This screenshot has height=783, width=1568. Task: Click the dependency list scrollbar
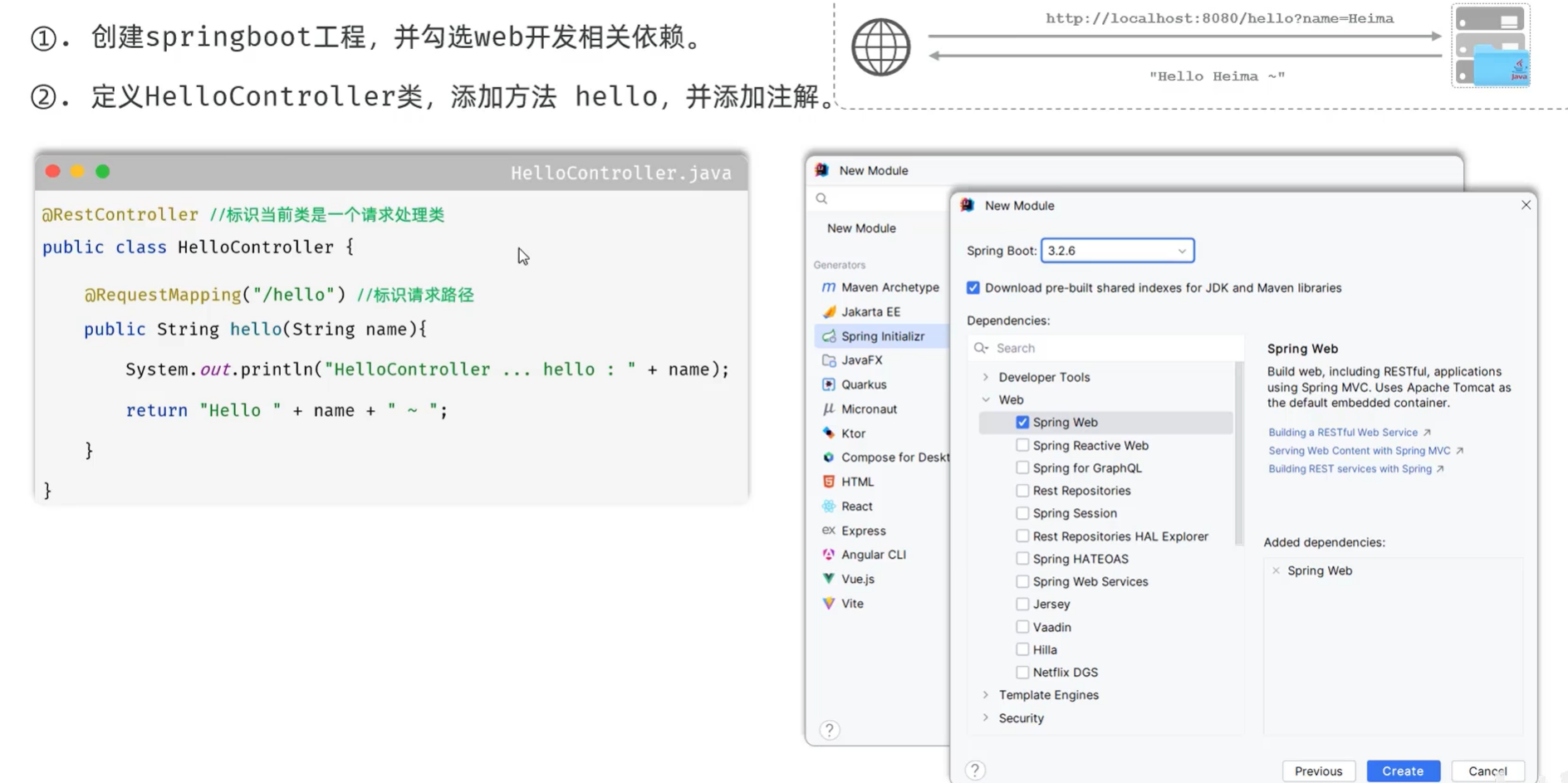[x=1239, y=453]
